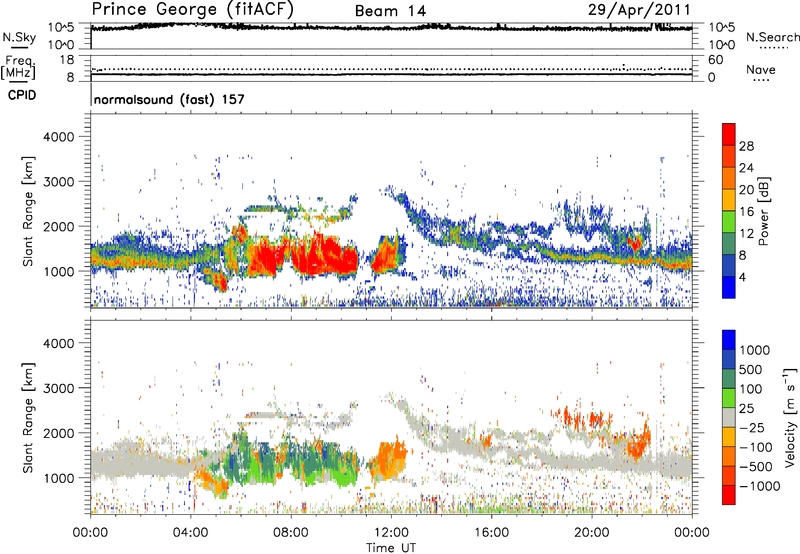Click the "normalsound (fast) 157" text

(169, 99)
